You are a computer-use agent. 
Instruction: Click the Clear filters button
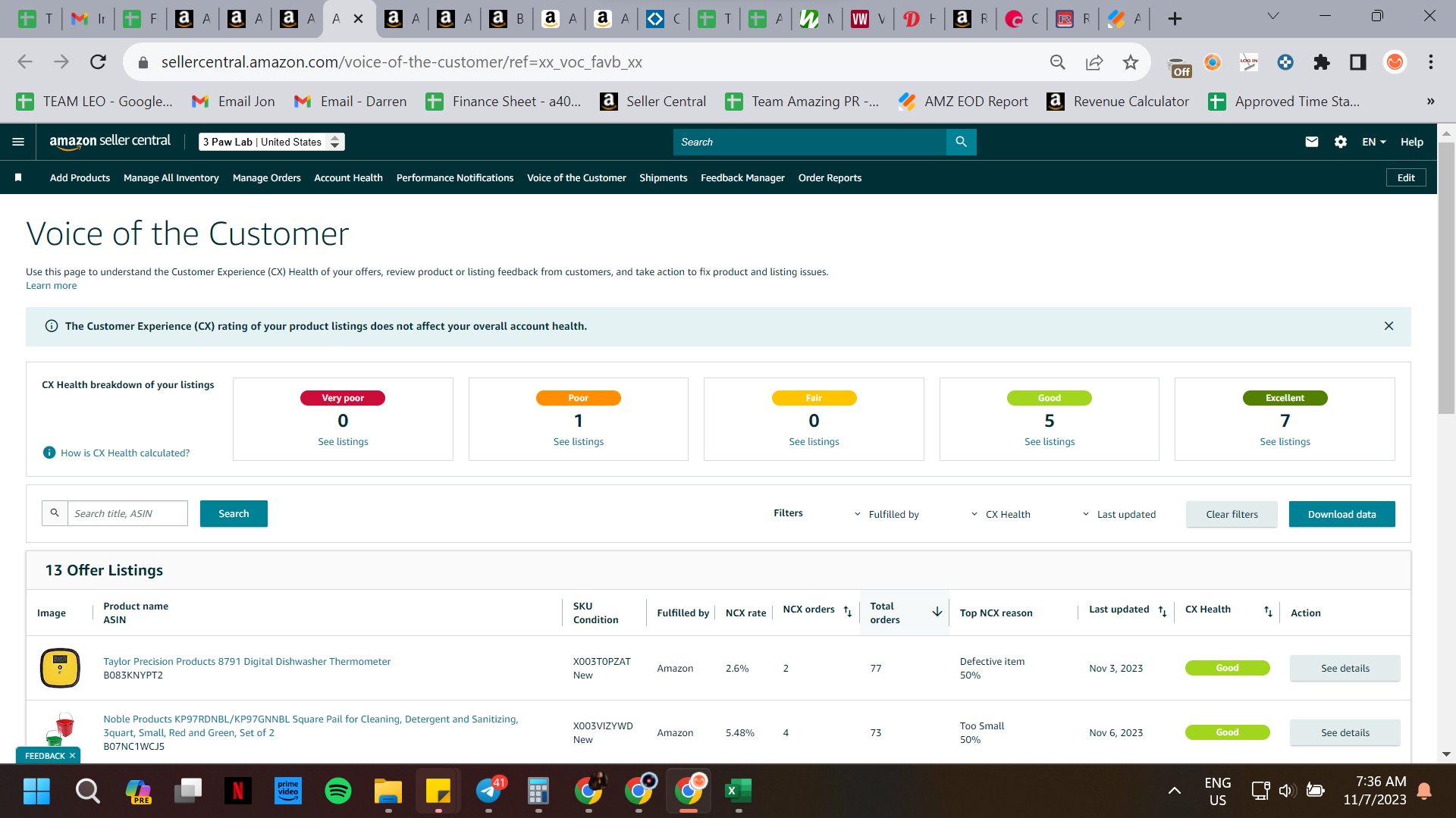click(1232, 514)
